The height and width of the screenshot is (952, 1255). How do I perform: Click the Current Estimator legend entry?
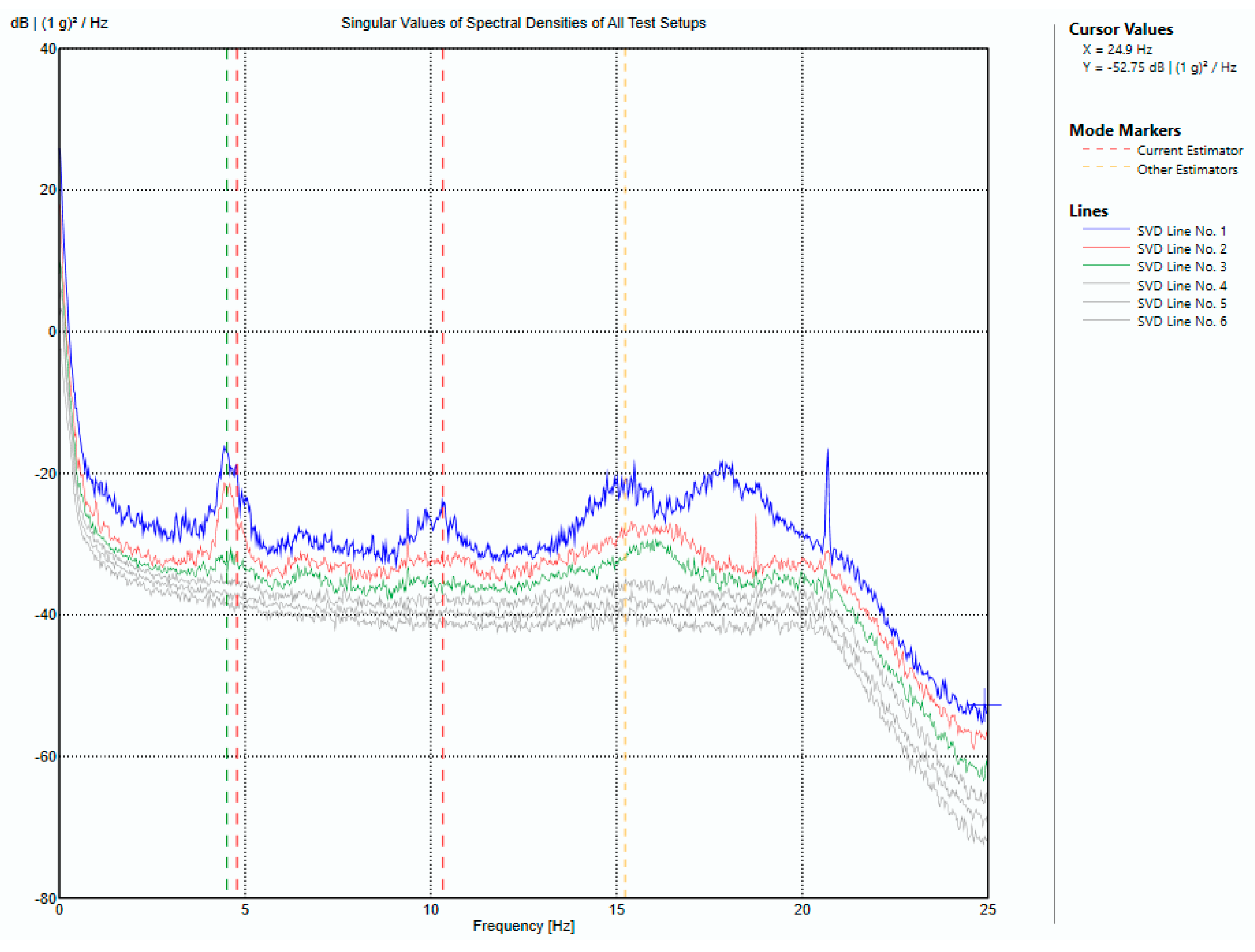click(1189, 150)
